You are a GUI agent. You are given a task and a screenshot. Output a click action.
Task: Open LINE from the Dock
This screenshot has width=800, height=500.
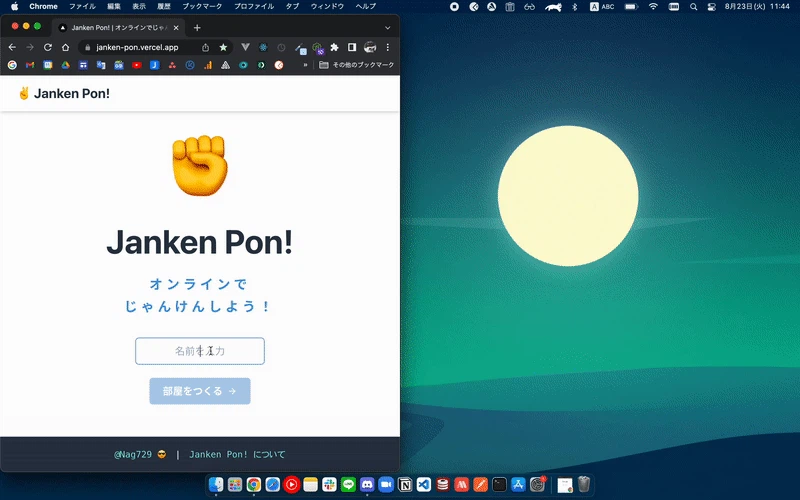pyautogui.click(x=348, y=484)
